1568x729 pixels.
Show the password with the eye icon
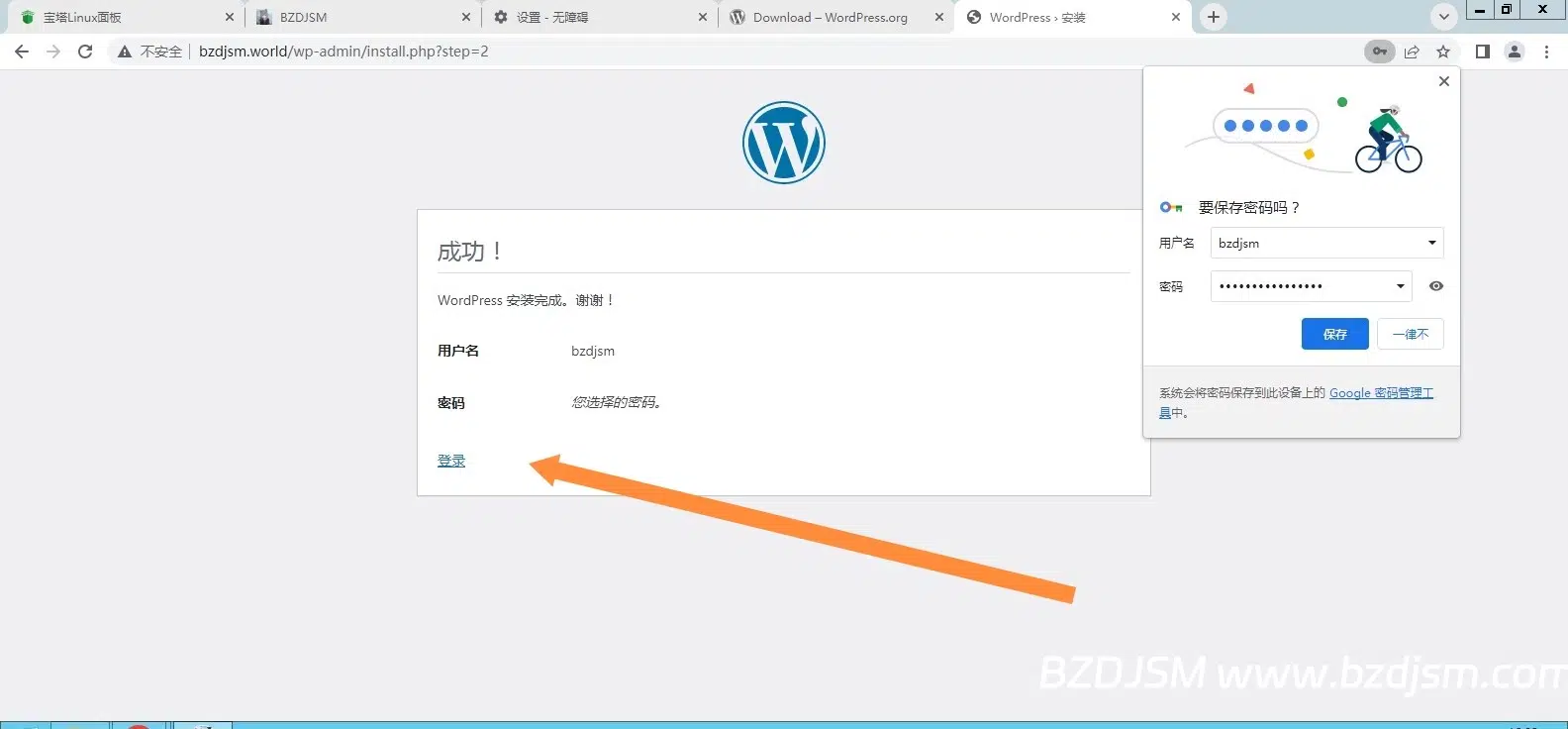click(1436, 286)
